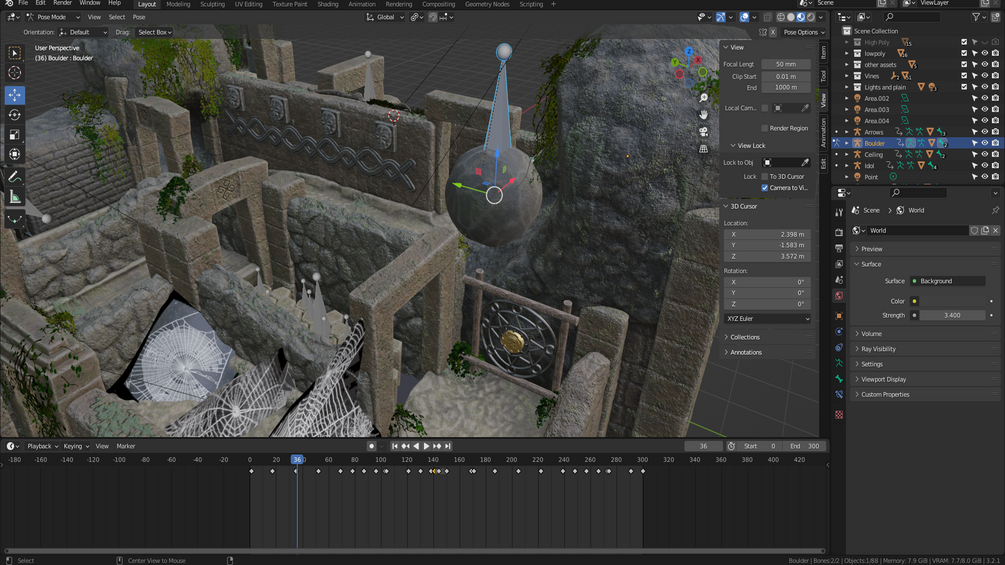Open the Render menu
1005x565 pixels.
62,4
